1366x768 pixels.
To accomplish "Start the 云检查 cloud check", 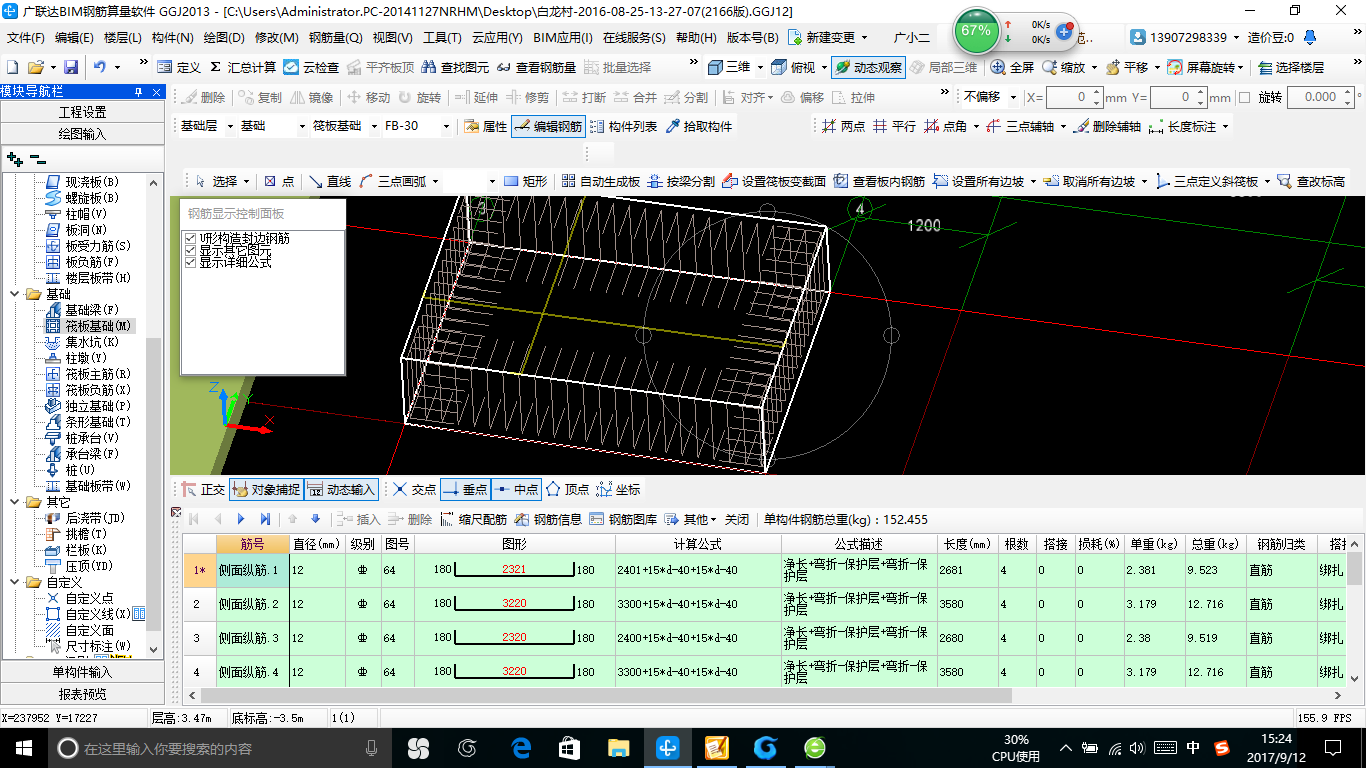I will coord(311,67).
